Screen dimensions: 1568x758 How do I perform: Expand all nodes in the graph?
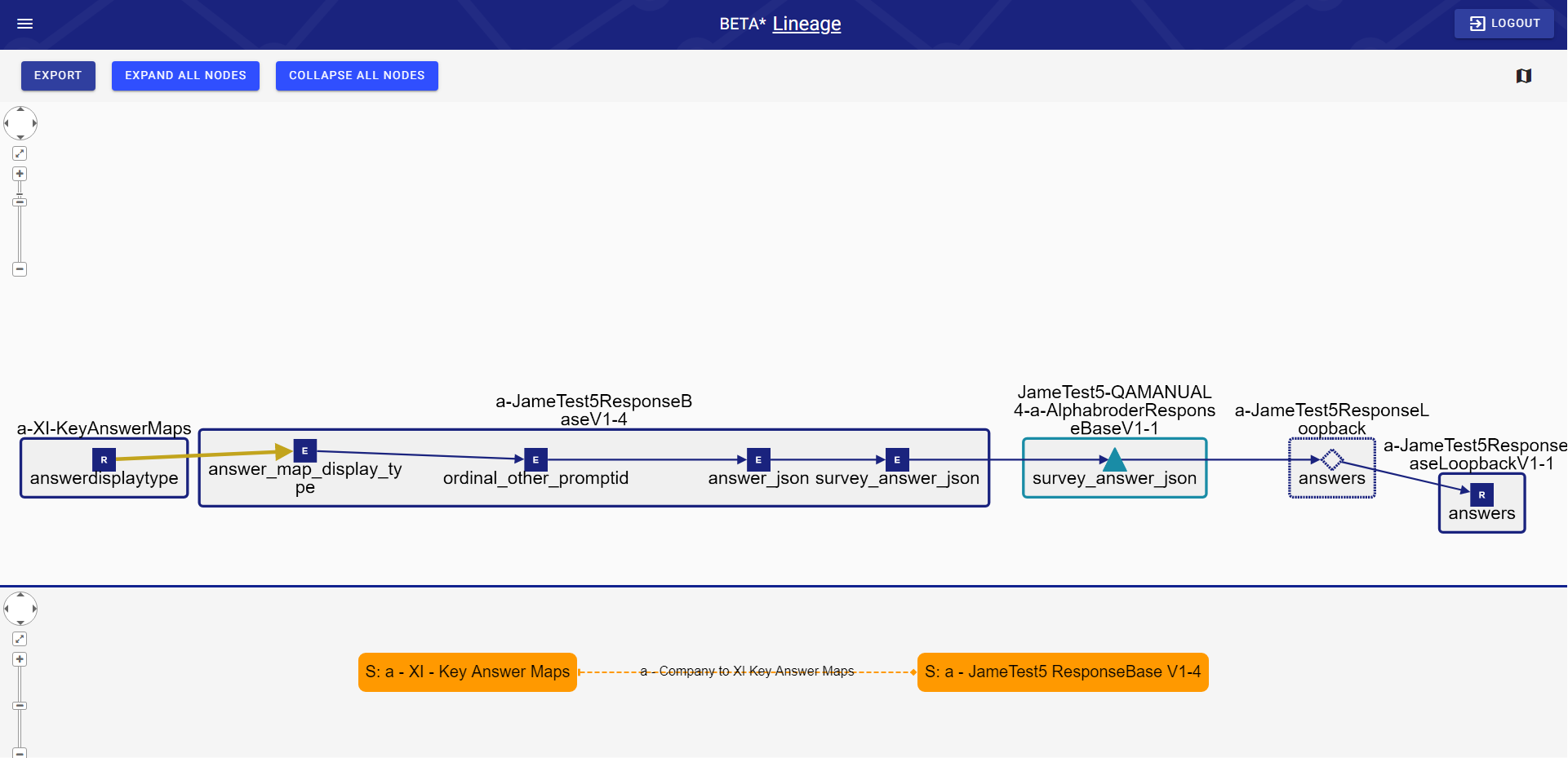[x=185, y=76]
